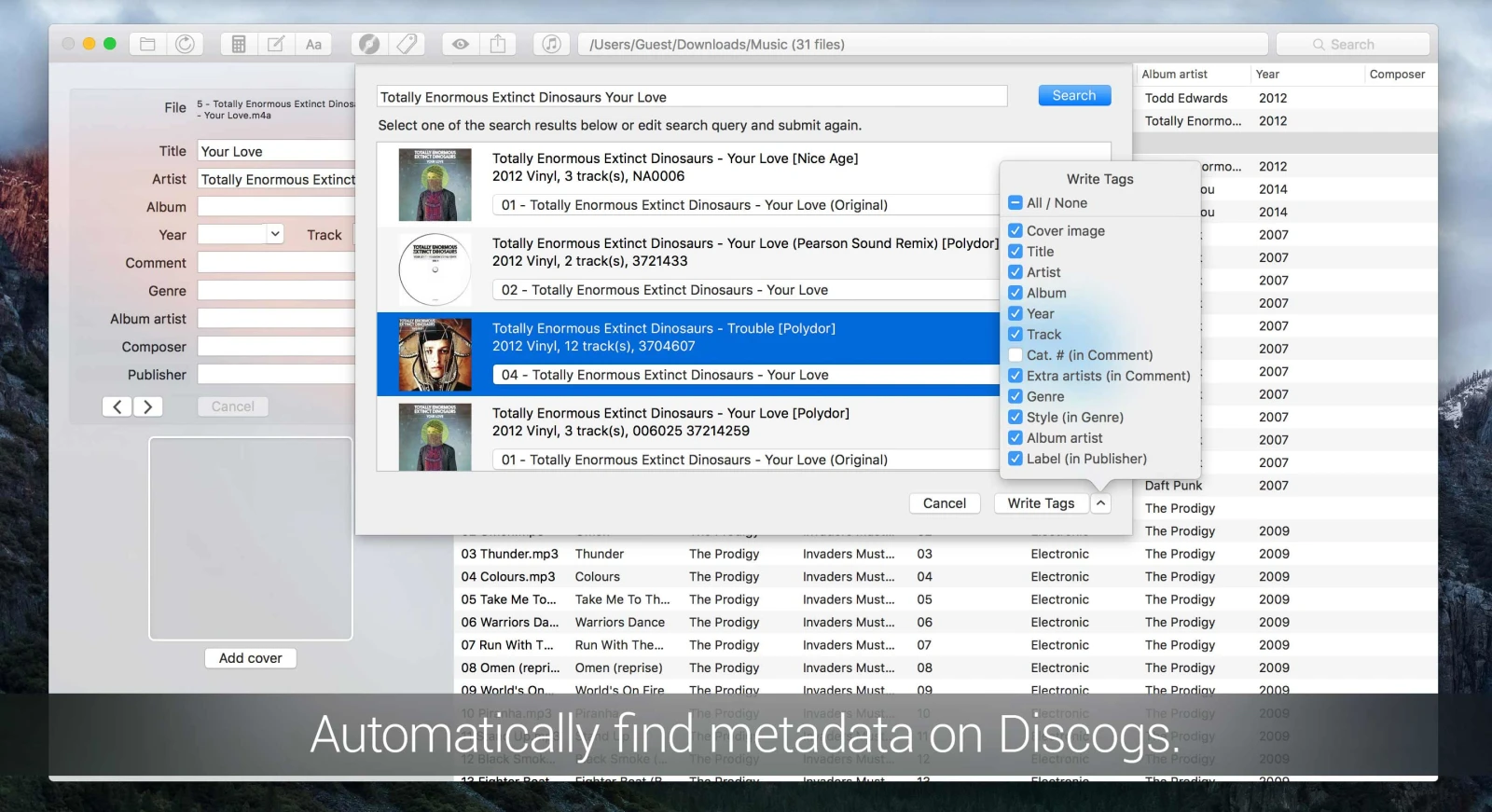The height and width of the screenshot is (812, 1492).
Task: Click the reload circular arrow icon
Action: point(185,44)
